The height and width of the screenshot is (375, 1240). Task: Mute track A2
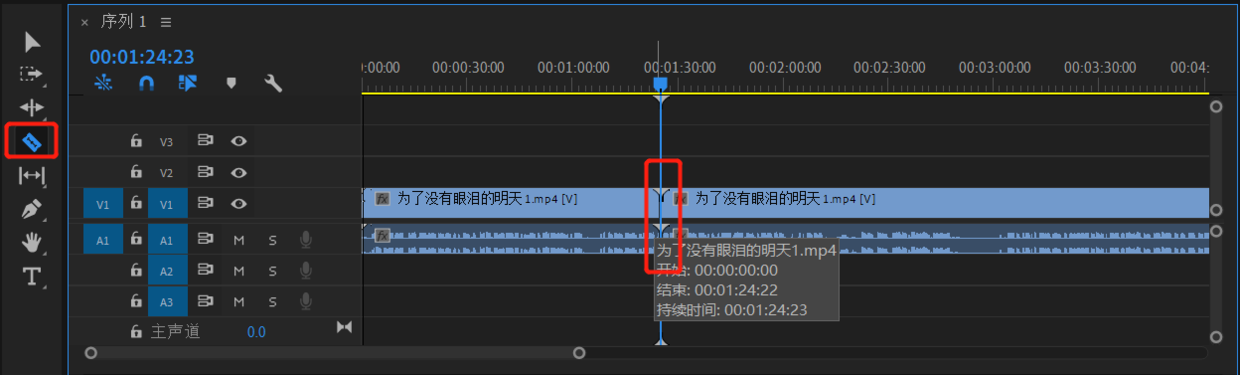point(239,270)
